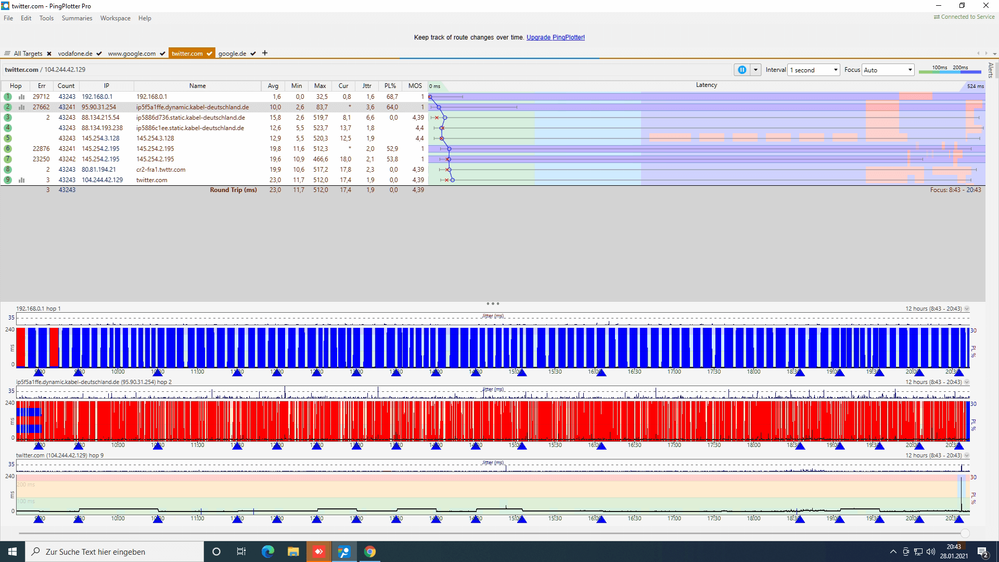Click the Upgrade PingPlotter! link
This screenshot has width=999, height=562.
click(x=556, y=38)
